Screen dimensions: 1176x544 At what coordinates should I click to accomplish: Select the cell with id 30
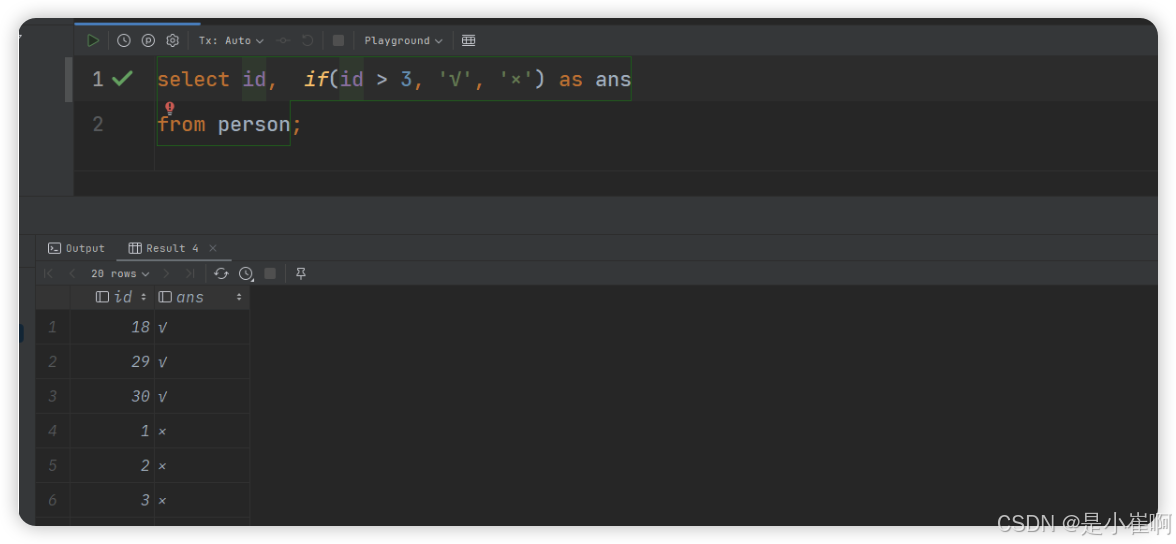click(x=112, y=396)
